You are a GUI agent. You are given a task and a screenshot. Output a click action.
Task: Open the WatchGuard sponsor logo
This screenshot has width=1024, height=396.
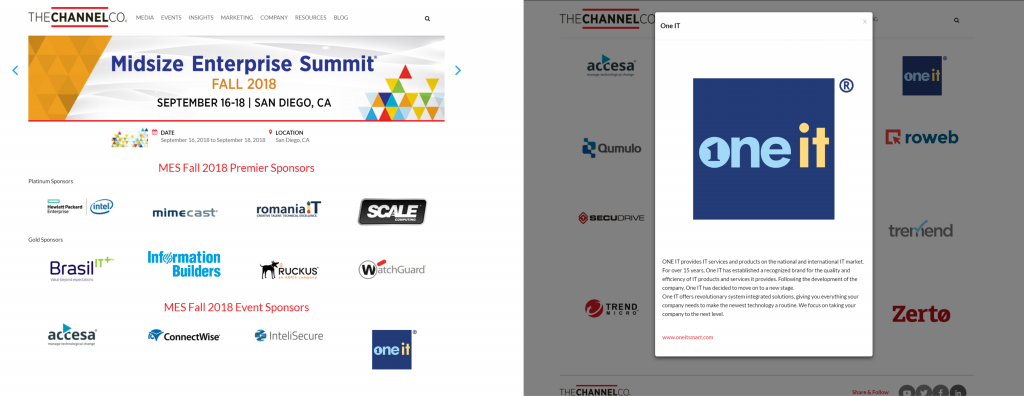(x=392, y=269)
